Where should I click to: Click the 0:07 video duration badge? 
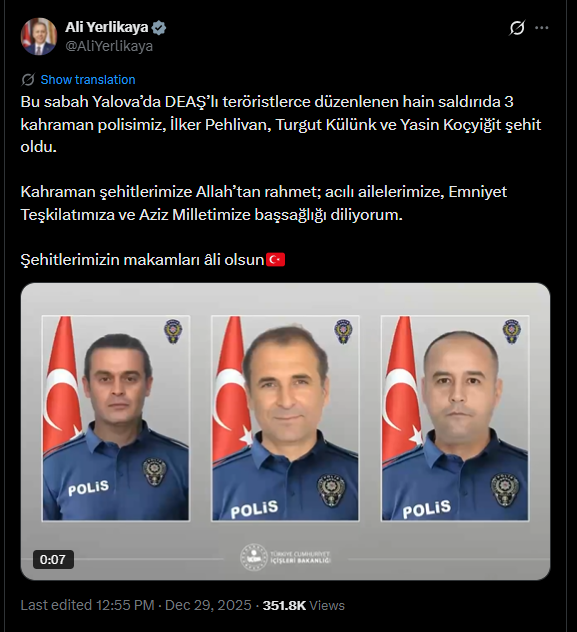click(53, 559)
